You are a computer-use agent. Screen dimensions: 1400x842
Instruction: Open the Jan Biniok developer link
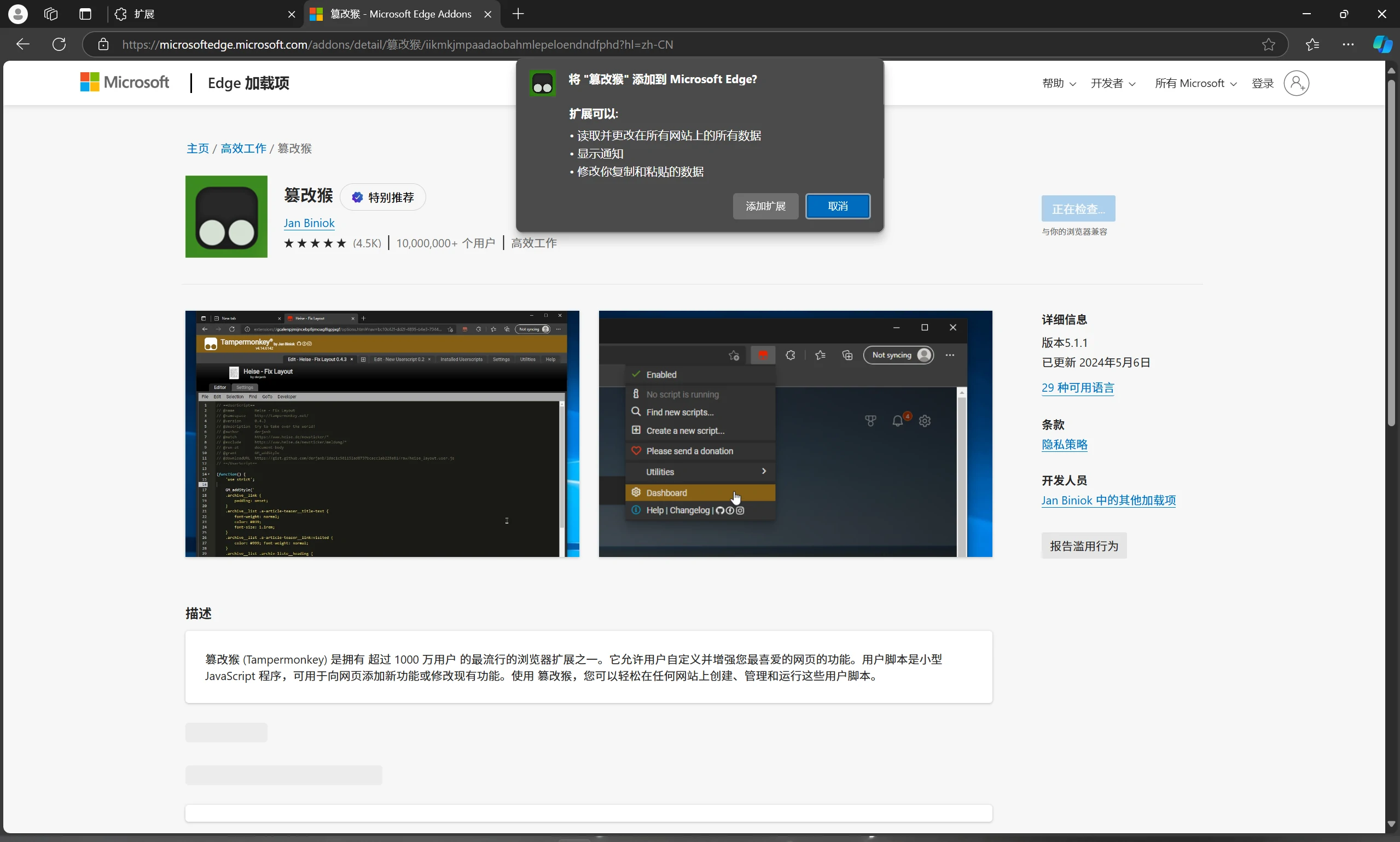309,223
